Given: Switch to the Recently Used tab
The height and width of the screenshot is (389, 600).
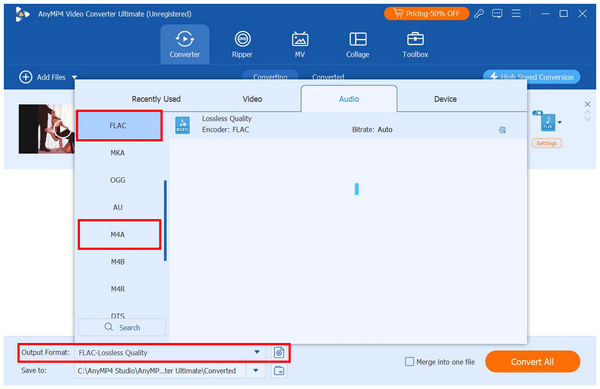Looking at the screenshot, I should point(156,99).
